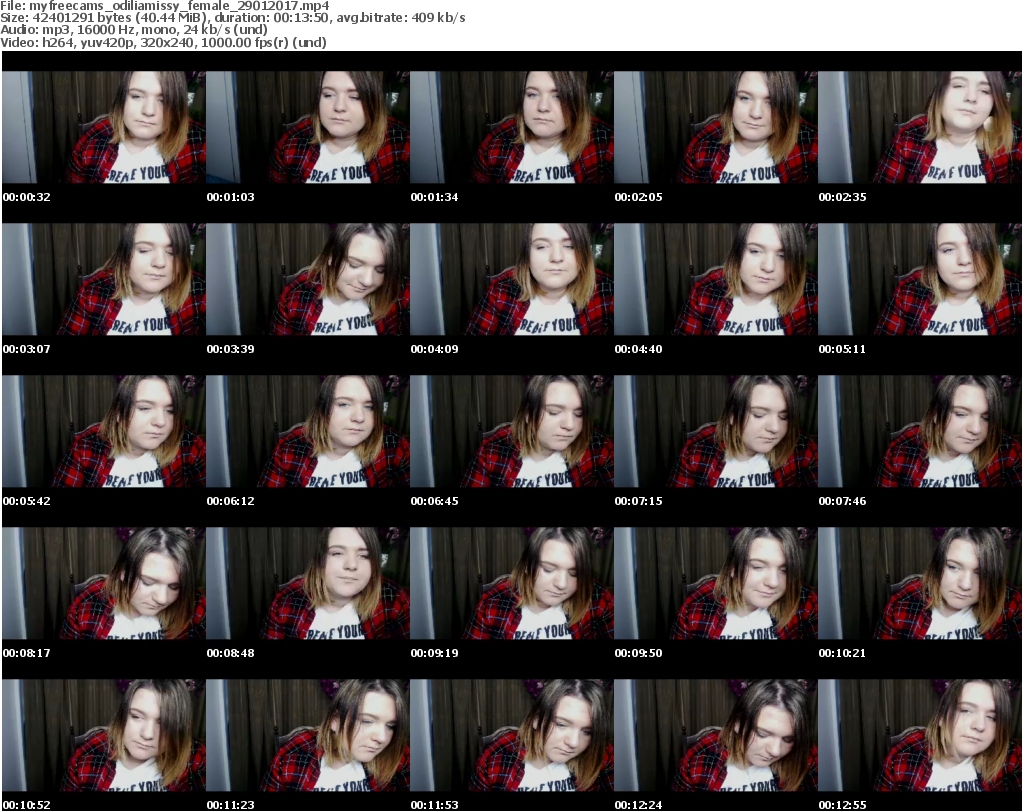Click the thumbnail above 00:08:17
1024x811 pixels.
(104, 583)
